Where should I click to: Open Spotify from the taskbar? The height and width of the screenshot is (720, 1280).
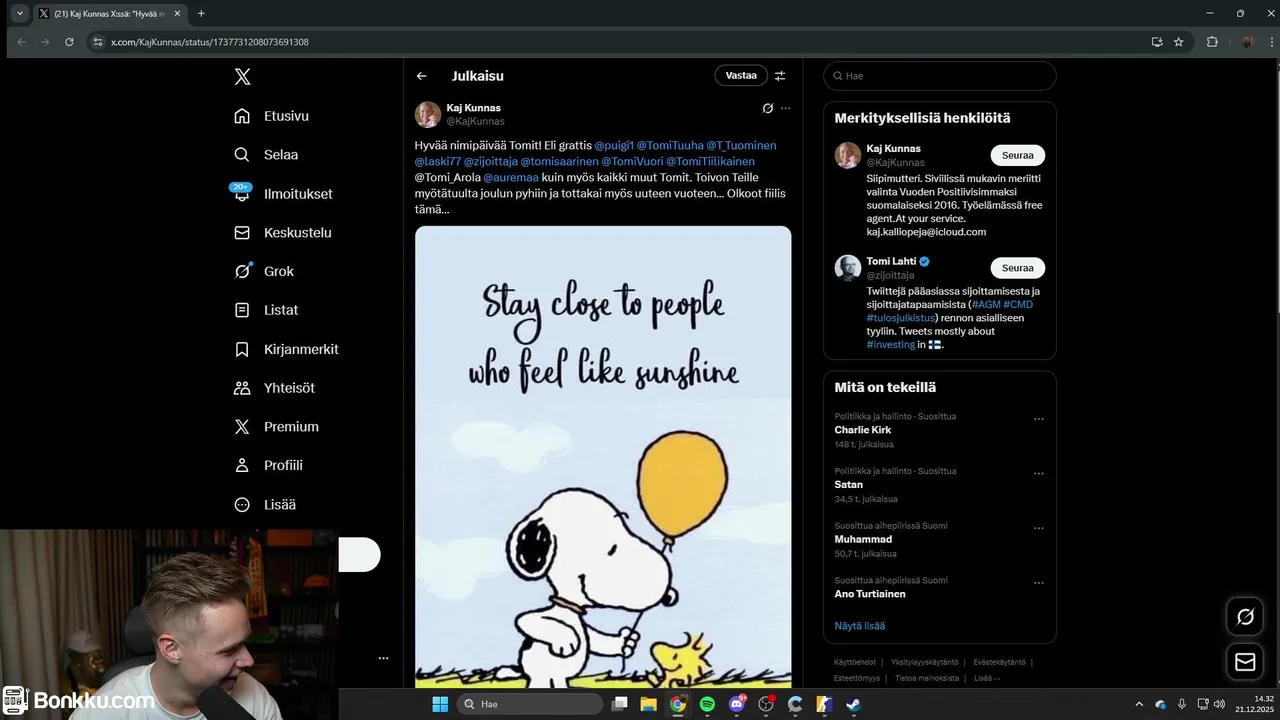click(707, 704)
